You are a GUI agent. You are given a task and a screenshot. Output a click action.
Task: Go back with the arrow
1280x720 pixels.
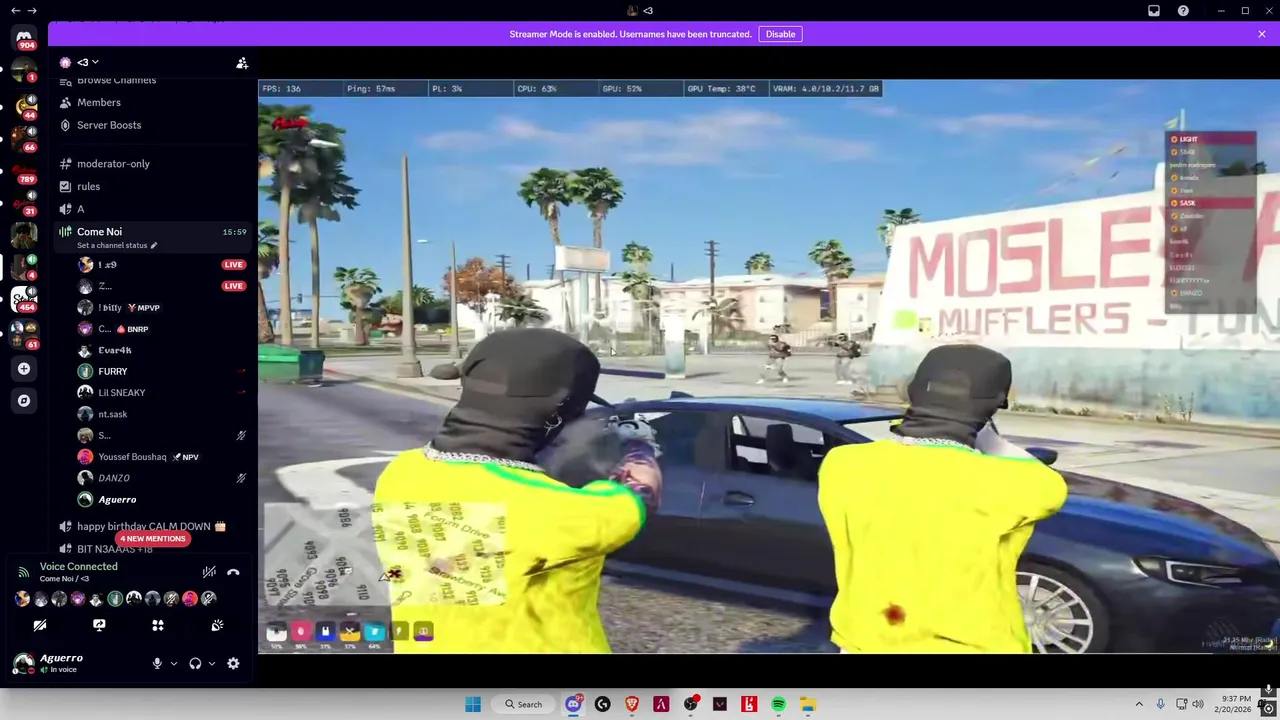pyautogui.click(x=15, y=10)
